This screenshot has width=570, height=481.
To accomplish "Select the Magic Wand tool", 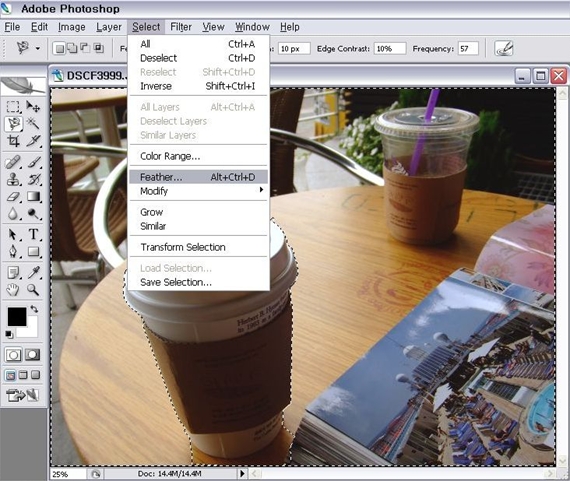I will click(x=33, y=124).
